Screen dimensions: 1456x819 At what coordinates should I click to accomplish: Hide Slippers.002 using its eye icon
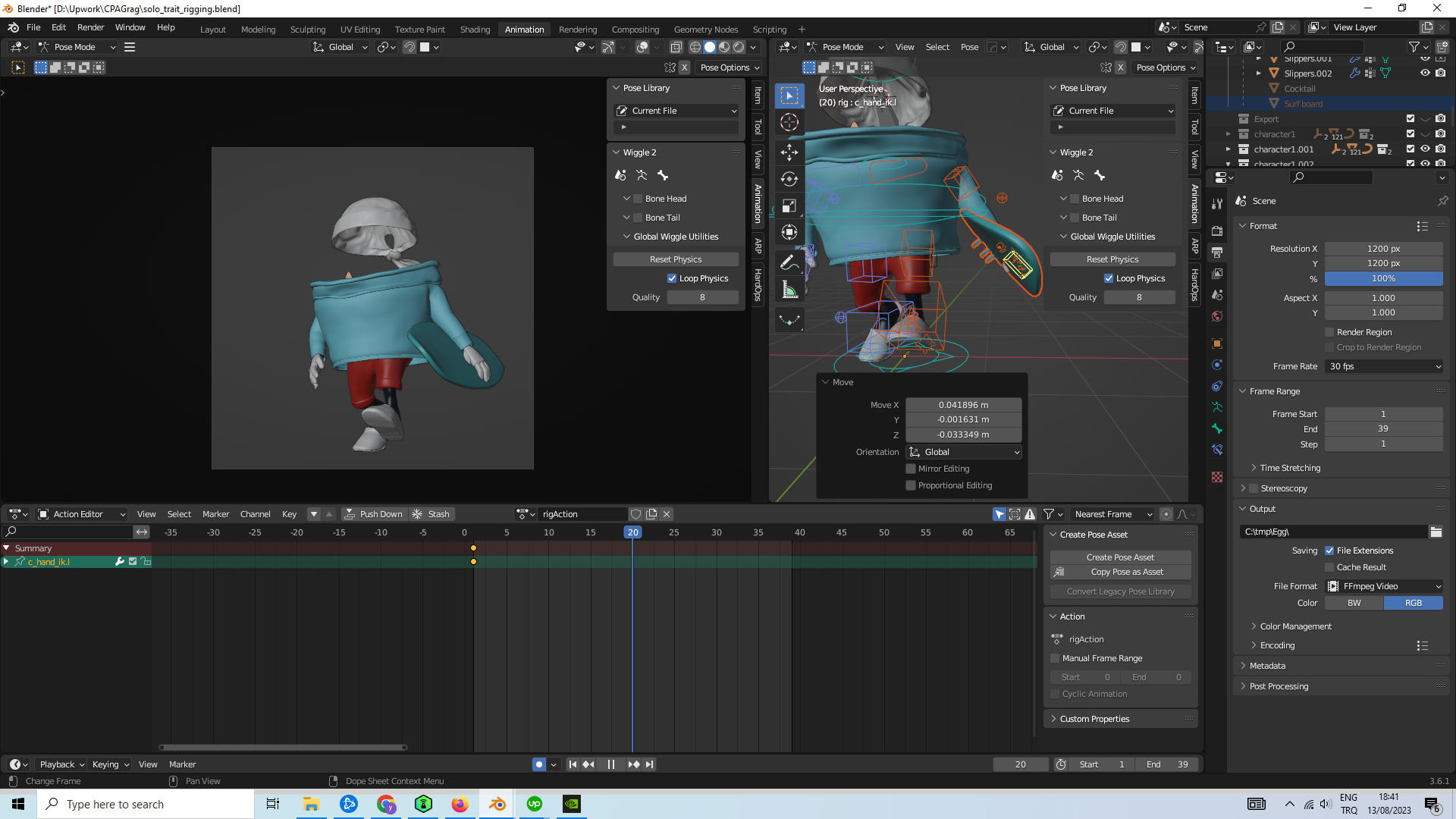point(1425,74)
